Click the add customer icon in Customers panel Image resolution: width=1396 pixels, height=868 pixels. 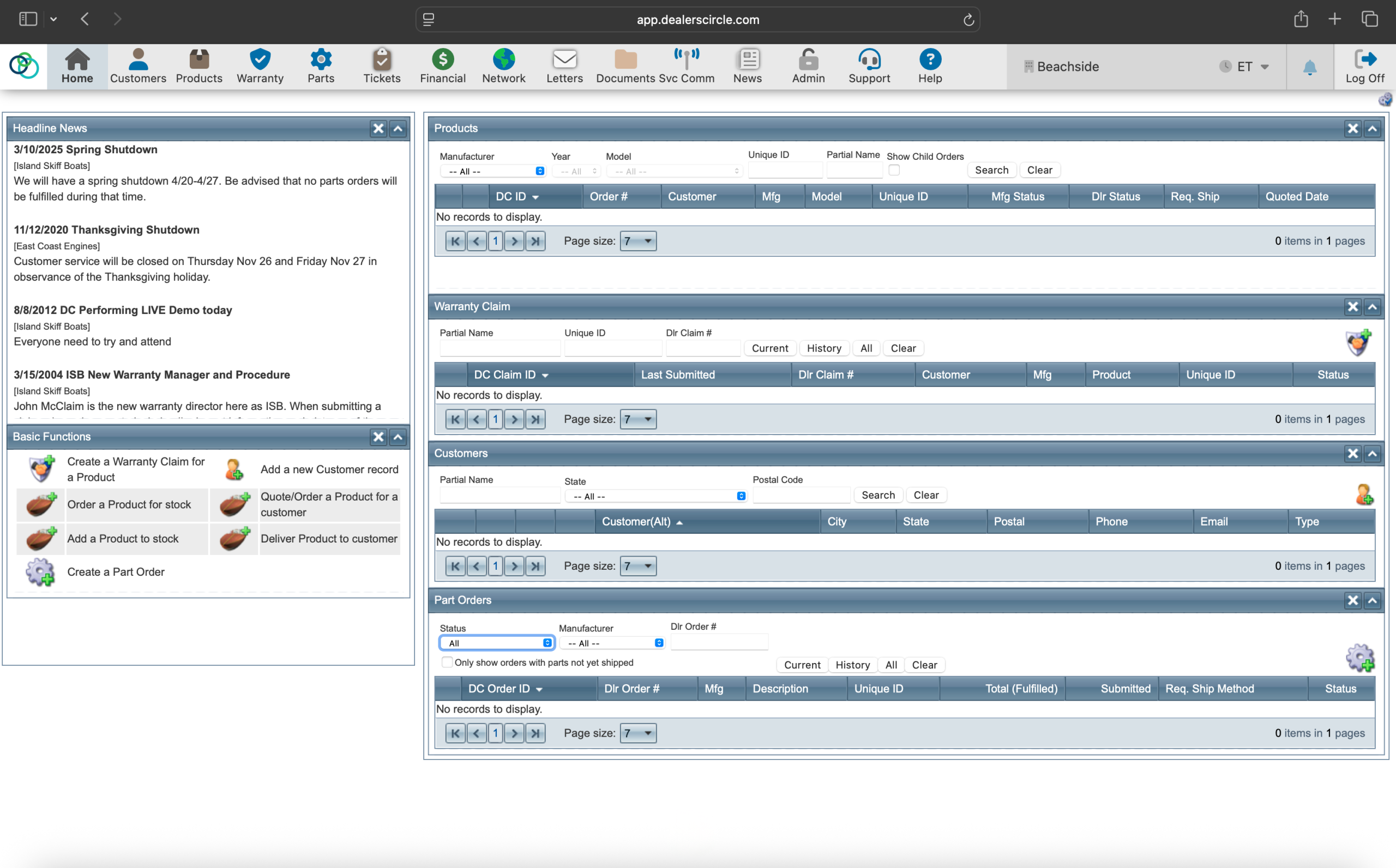pyautogui.click(x=1364, y=495)
